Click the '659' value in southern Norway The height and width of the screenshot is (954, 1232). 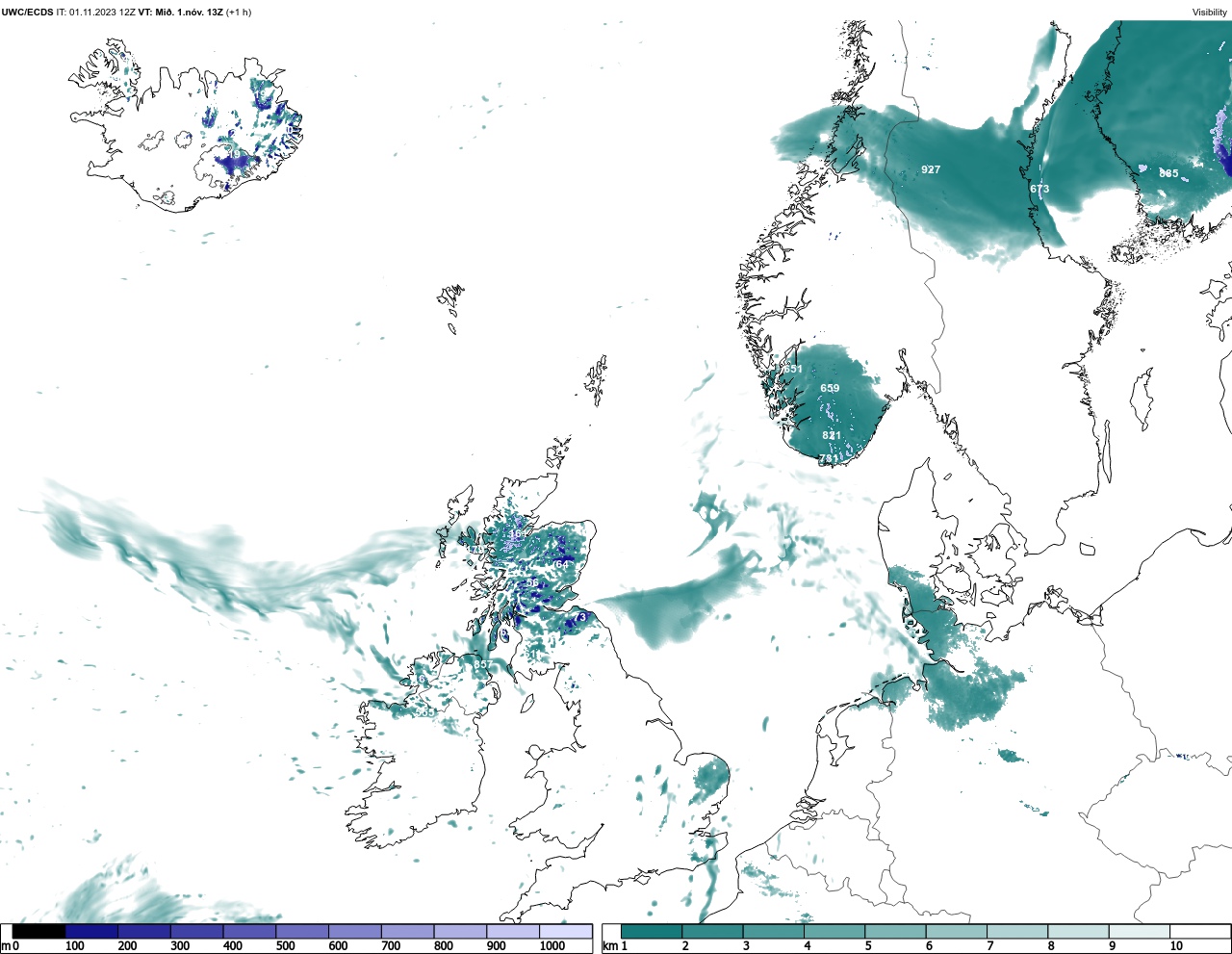pyautogui.click(x=830, y=388)
